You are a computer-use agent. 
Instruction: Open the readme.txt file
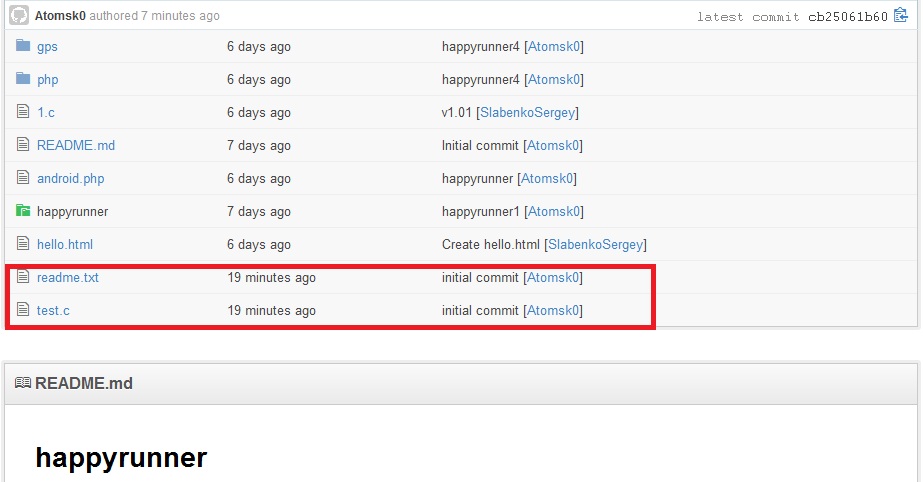click(68, 277)
